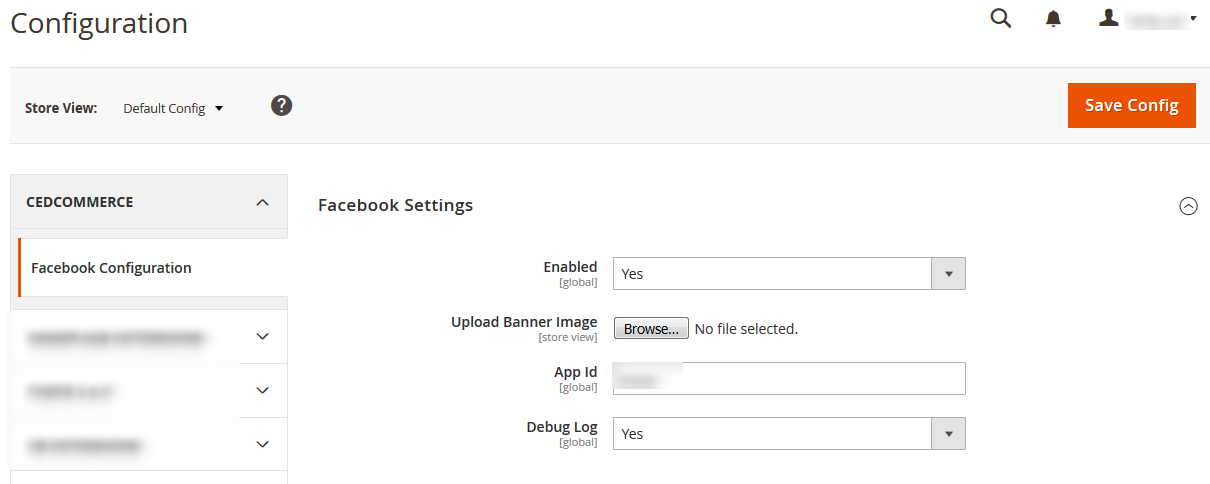The image size is (1210, 484).
Task: Open the Enabled dropdown
Action: tap(789, 273)
